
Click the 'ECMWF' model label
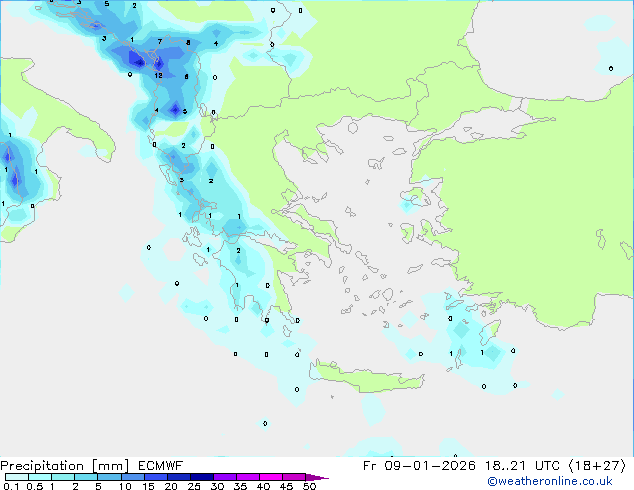(x=161, y=466)
